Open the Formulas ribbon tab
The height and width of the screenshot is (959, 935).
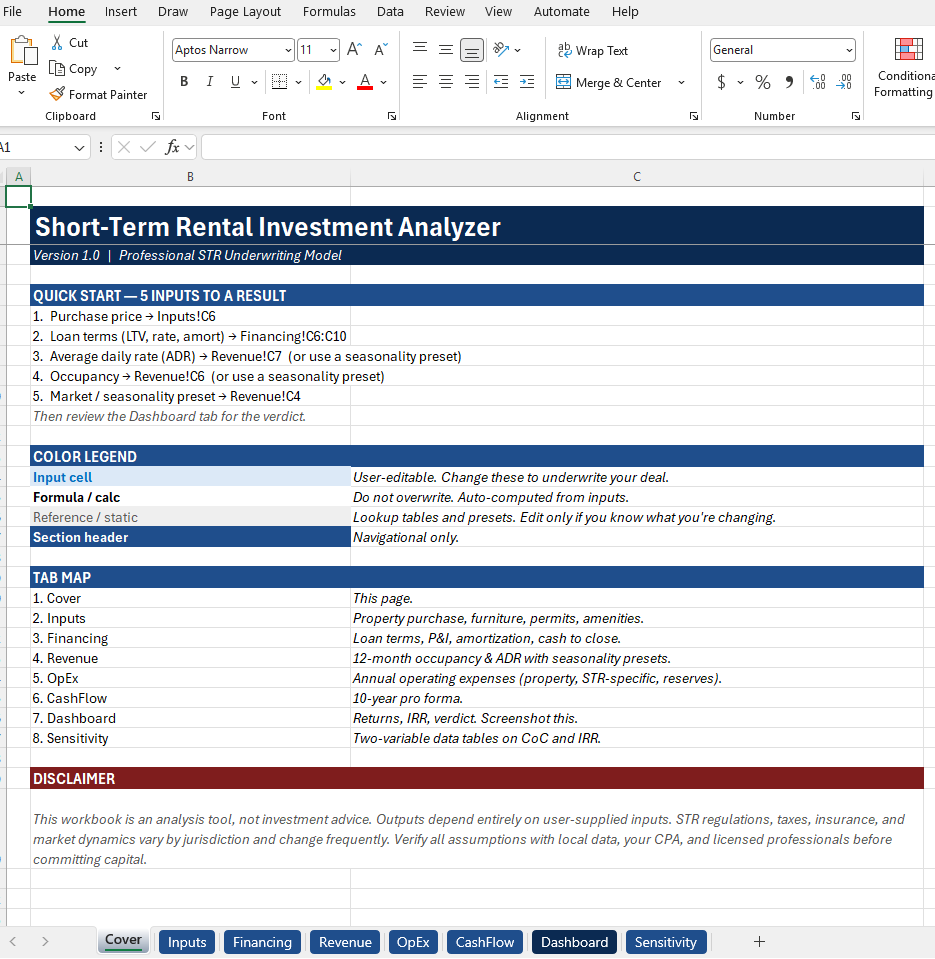point(329,12)
